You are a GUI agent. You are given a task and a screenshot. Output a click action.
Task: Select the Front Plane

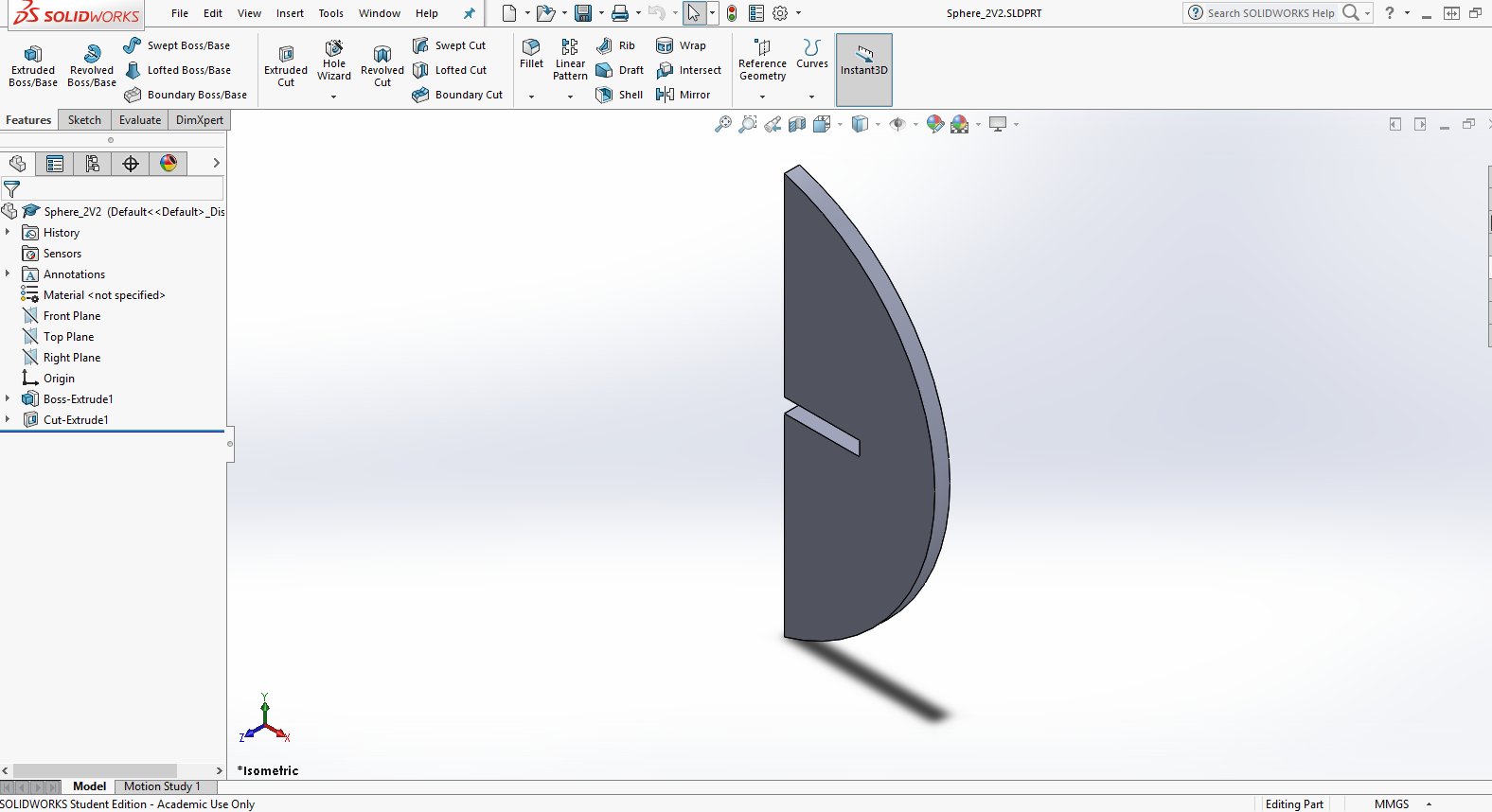tap(62, 316)
